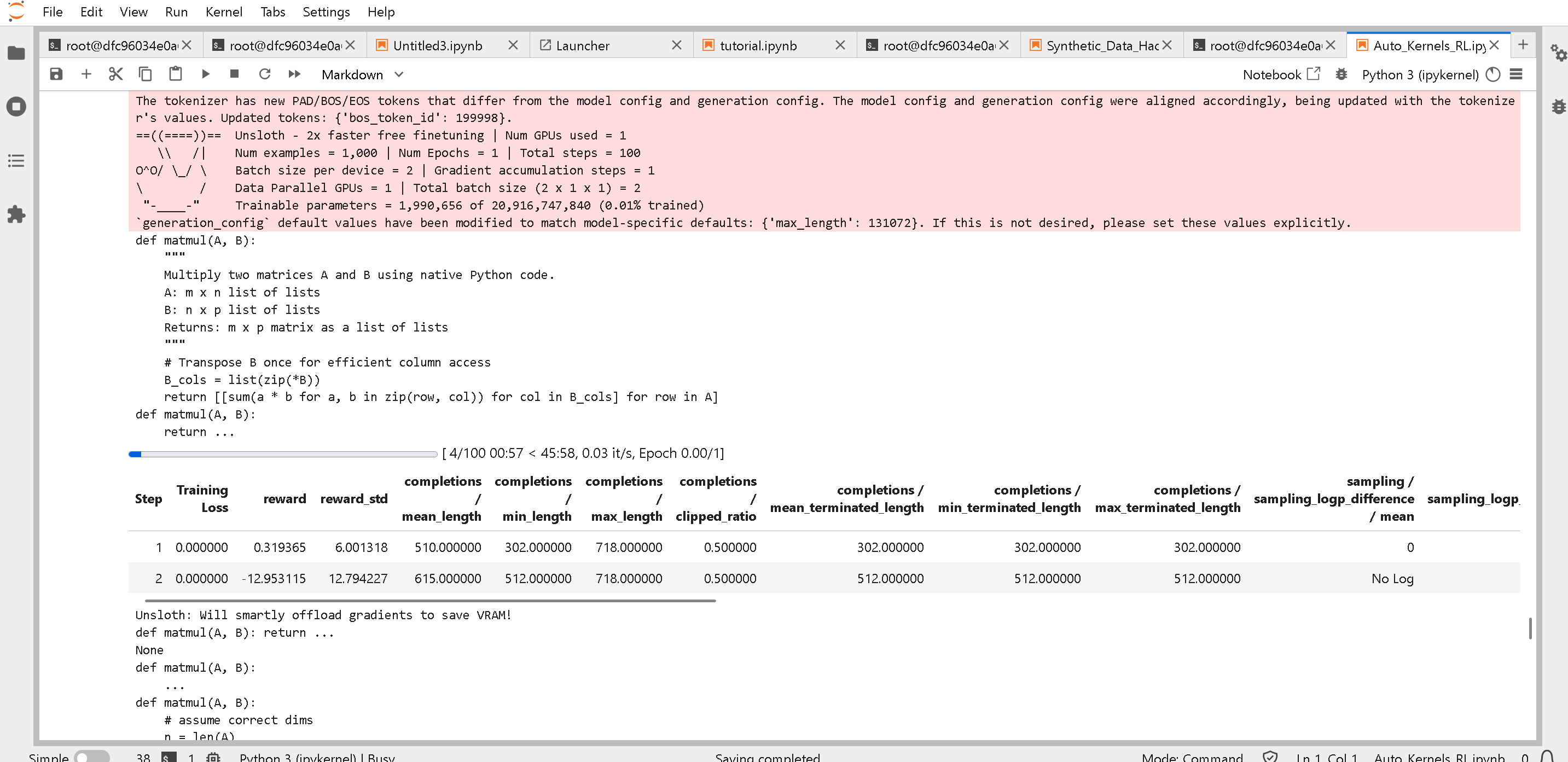Toggle Simple interface mode switch
Viewport: 1568px width, 762px height.
91,757
